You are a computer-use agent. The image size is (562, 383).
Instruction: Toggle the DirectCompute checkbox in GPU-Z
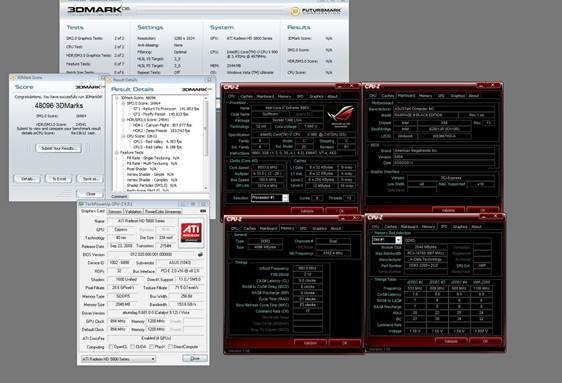coord(171,346)
